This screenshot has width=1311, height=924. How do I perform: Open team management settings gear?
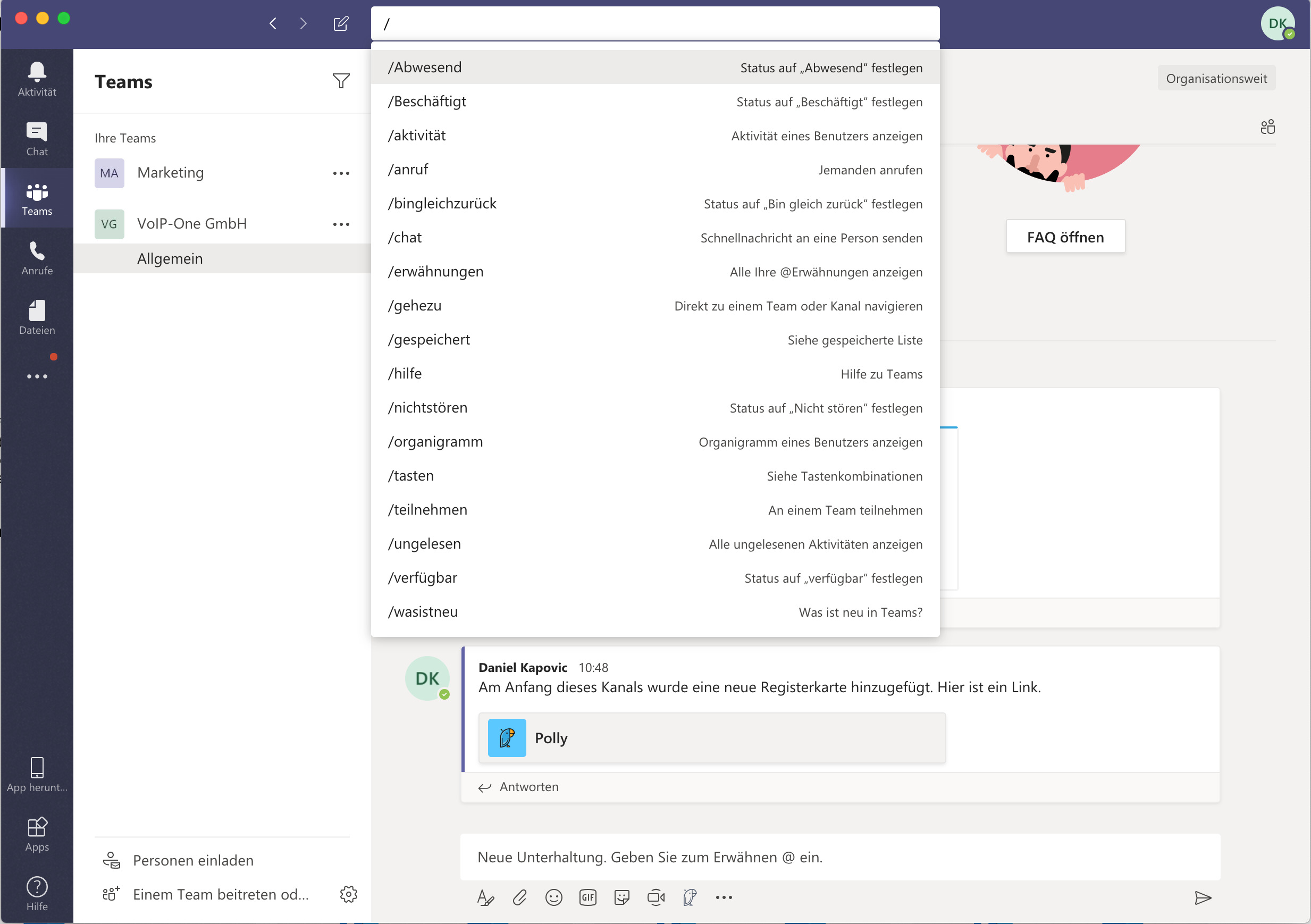coord(348,894)
